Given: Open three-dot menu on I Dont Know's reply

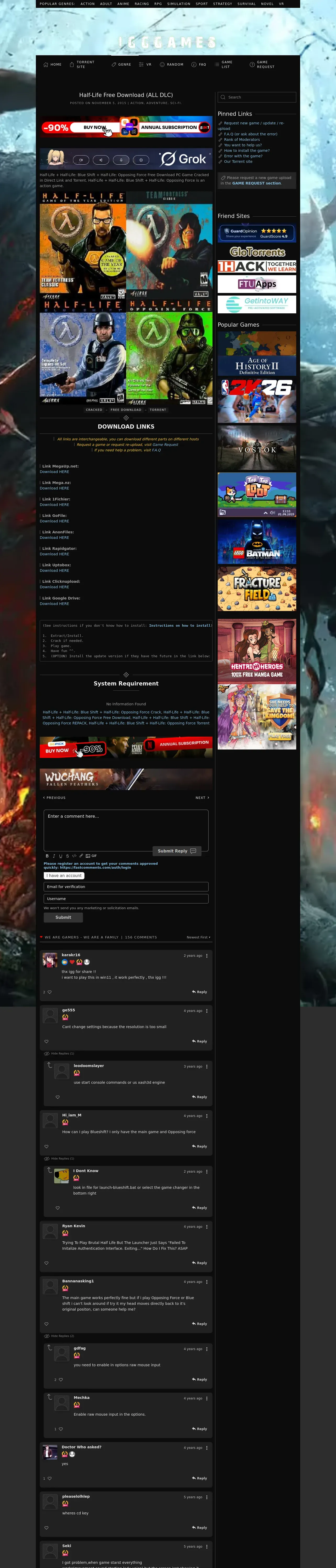Looking at the screenshot, I should pyautogui.click(x=207, y=1172).
